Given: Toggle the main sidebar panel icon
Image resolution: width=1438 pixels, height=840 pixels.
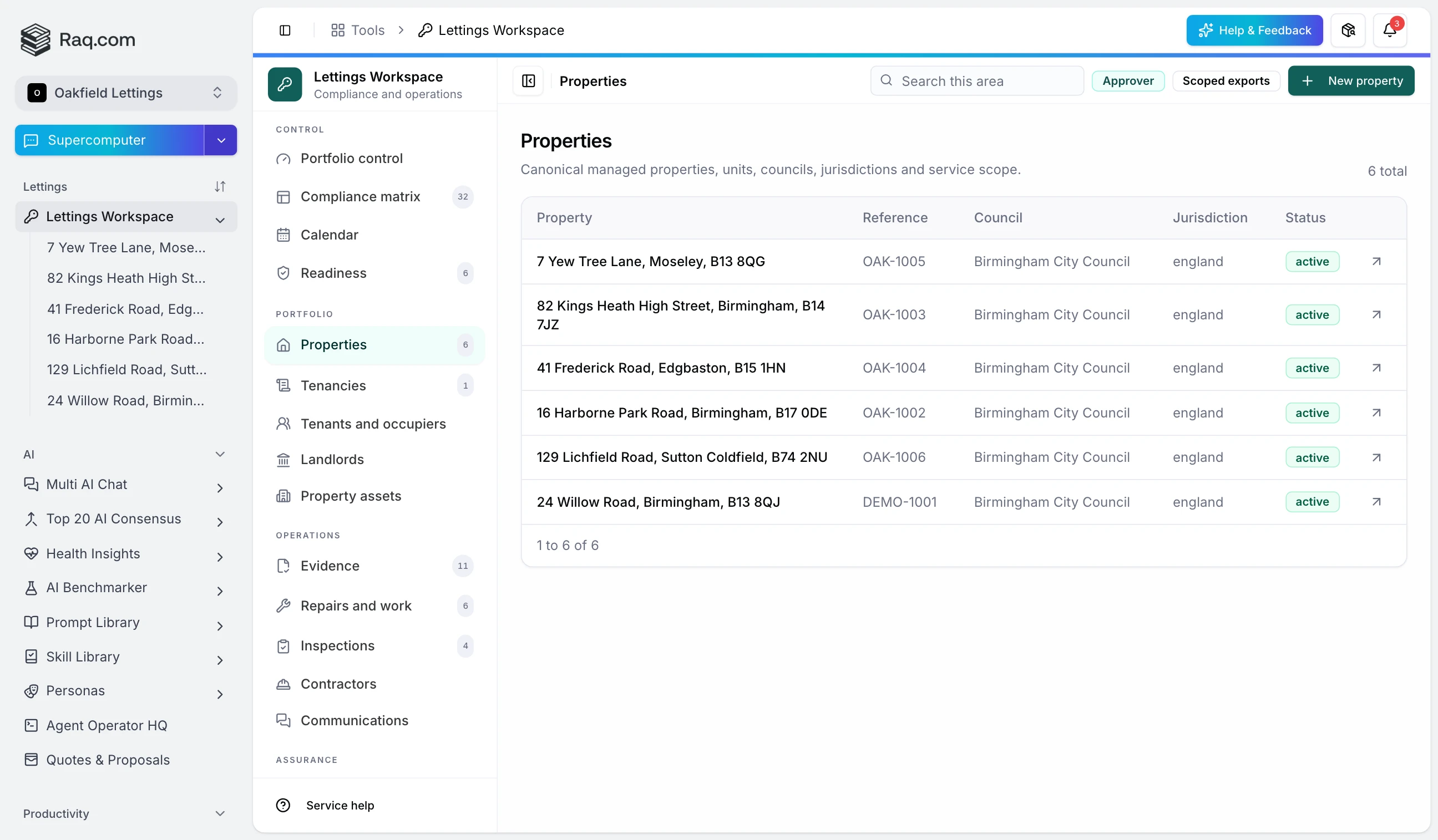Looking at the screenshot, I should point(285,30).
